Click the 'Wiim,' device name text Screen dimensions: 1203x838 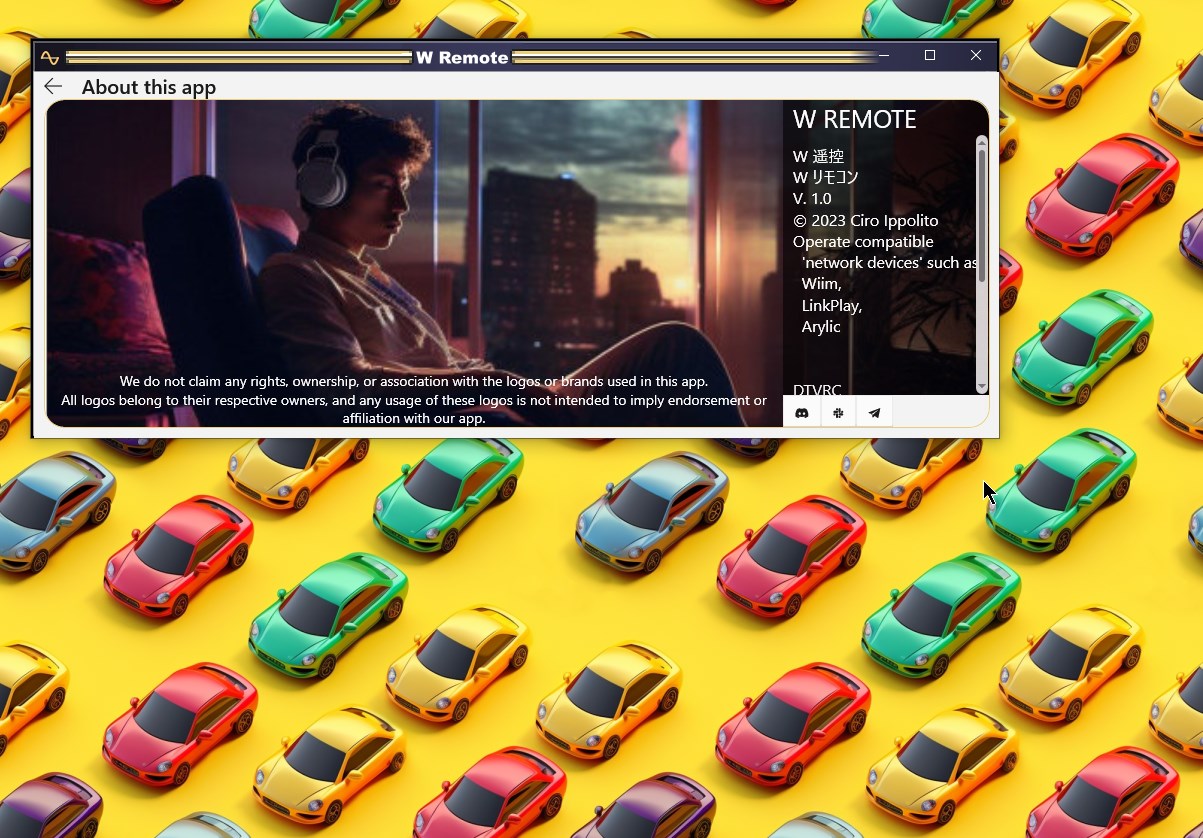pyautogui.click(x=822, y=283)
